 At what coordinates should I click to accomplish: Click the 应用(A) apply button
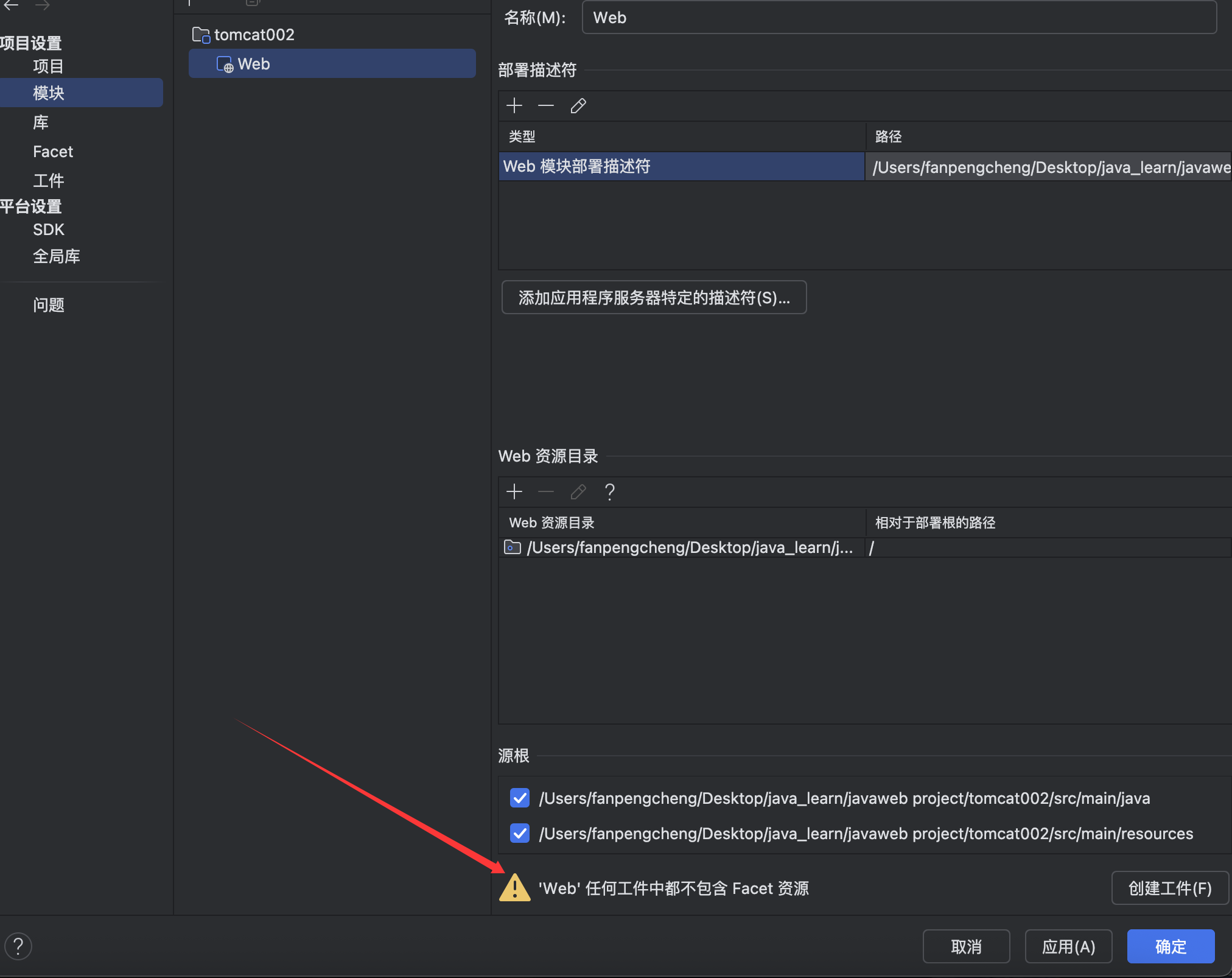(x=1068, y=946)
